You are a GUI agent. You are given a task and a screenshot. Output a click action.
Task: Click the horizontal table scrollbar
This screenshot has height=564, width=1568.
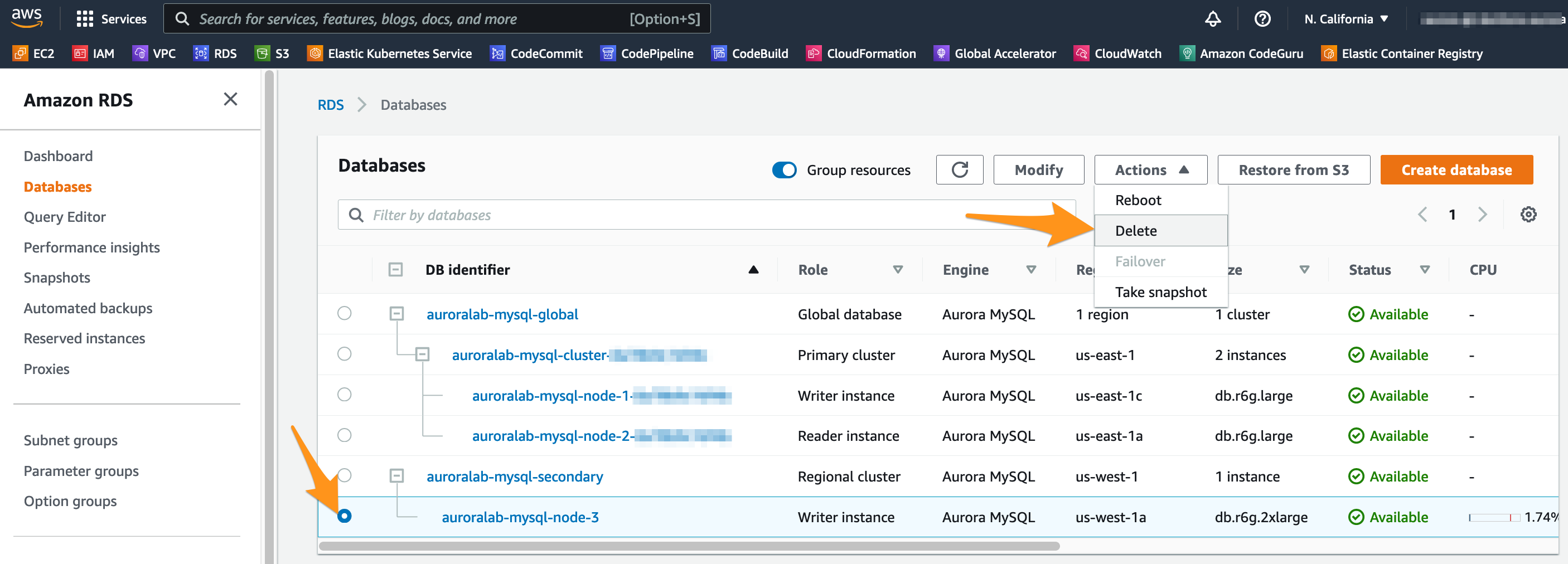(689, 546)
